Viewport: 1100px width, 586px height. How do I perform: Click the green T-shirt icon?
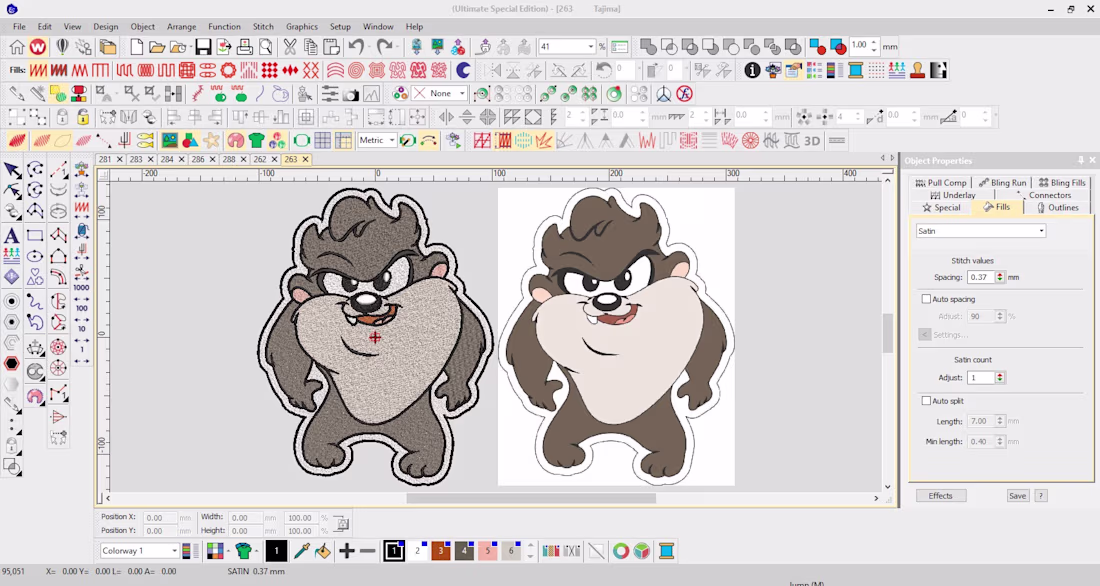tap(256, 141)
